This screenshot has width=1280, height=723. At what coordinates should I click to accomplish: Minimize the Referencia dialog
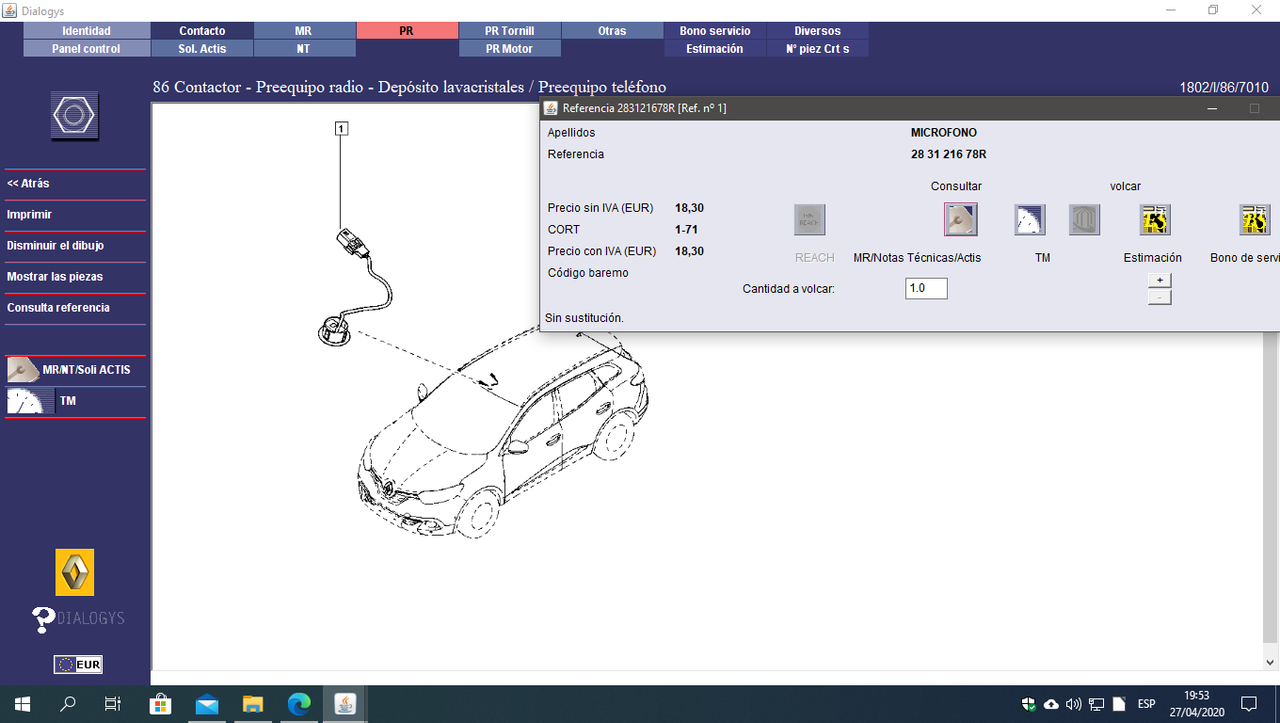click(x=1213, y=108)
